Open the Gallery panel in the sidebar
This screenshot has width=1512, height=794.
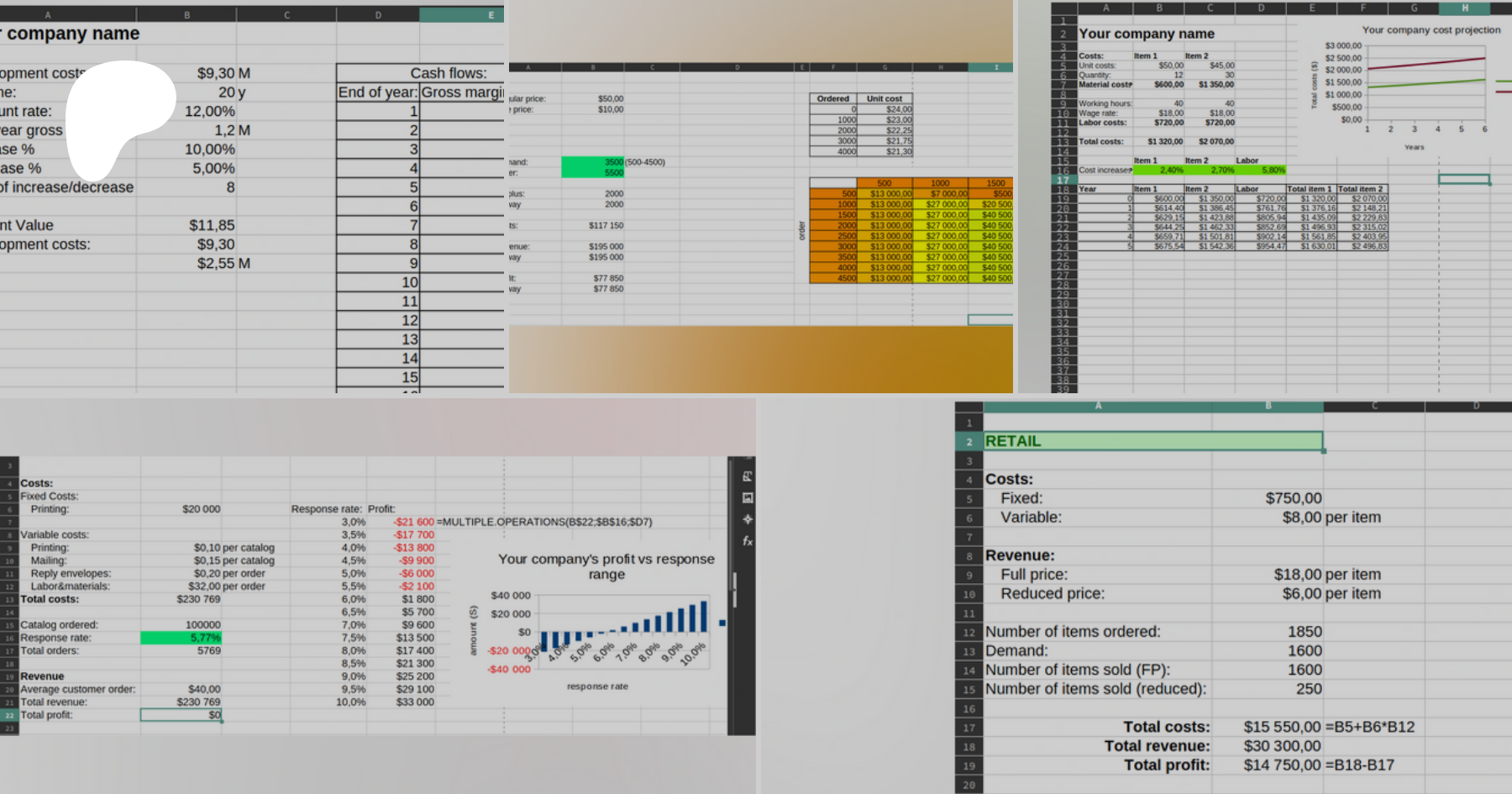coord(747,497)
